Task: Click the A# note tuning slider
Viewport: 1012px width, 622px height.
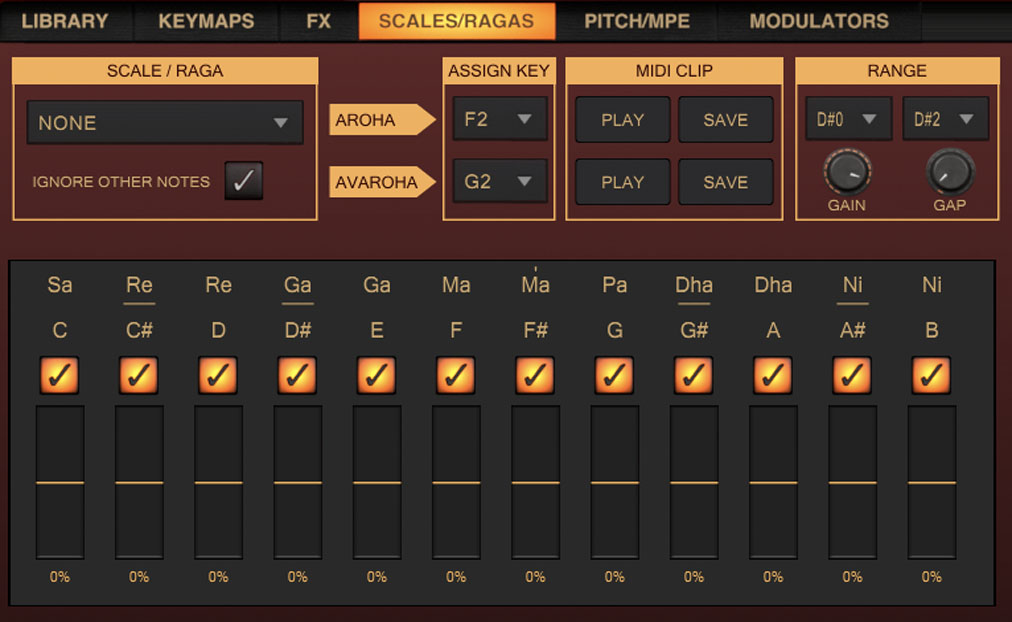Action: (853, 482)
